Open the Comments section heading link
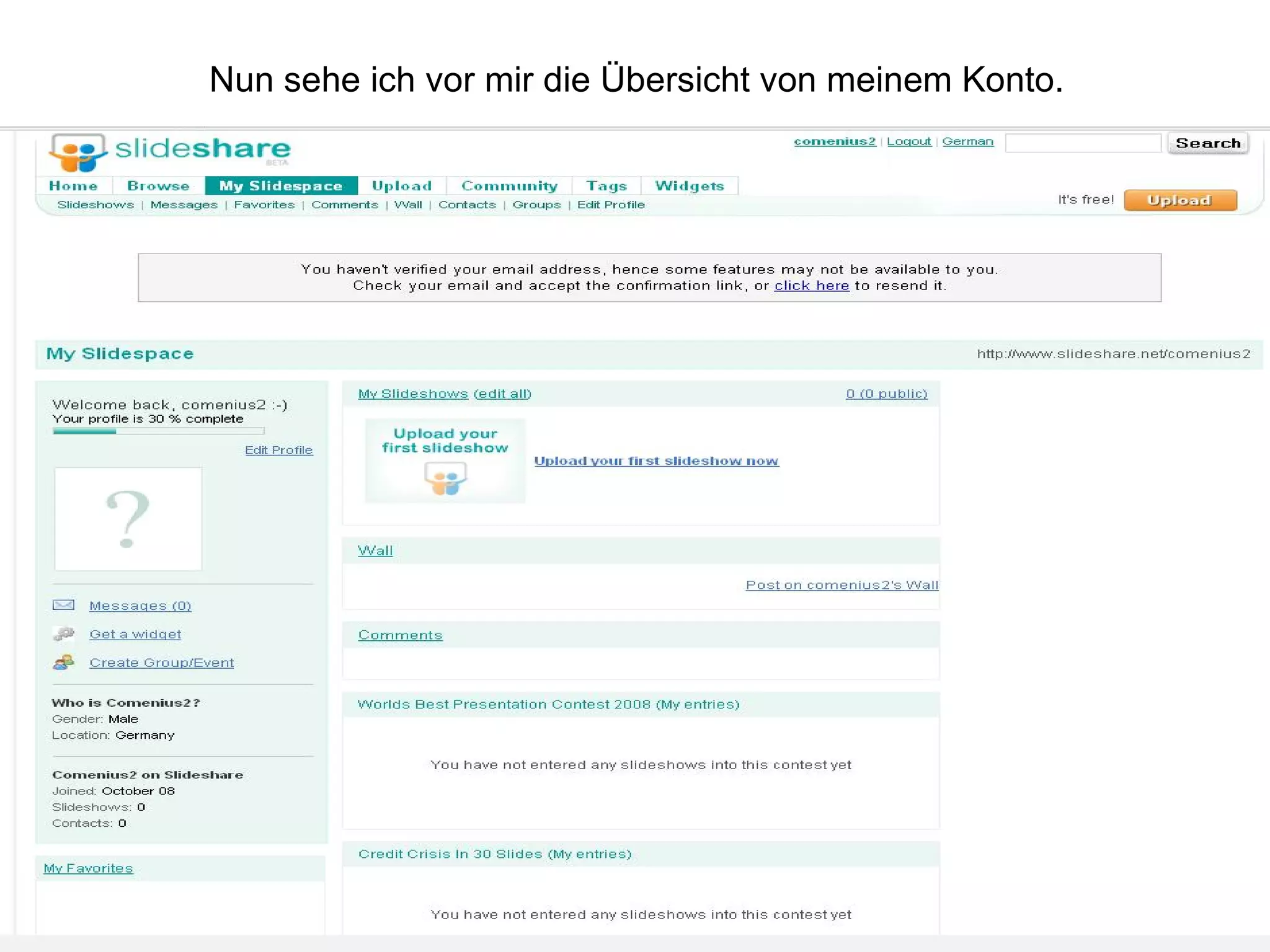The height and width of the screenshot is (952, 1270). (x=400, y=635)
